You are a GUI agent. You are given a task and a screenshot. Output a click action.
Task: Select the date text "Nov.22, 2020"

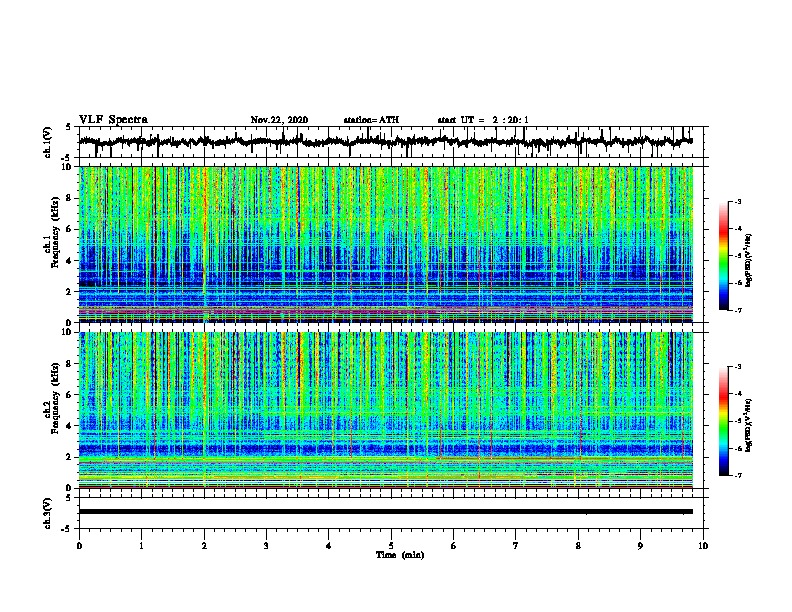279,120
